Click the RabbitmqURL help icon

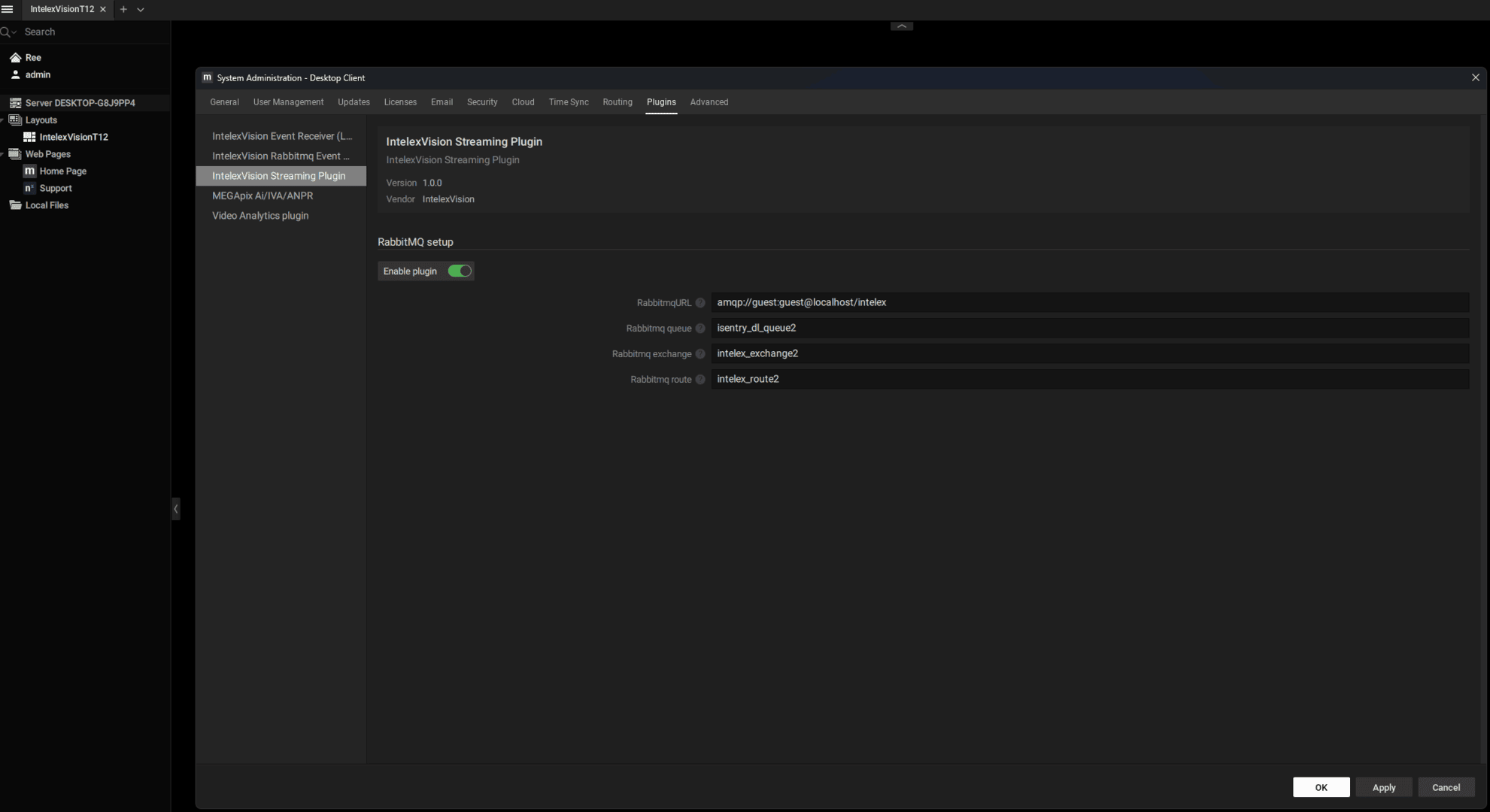(x=700, y=303)
